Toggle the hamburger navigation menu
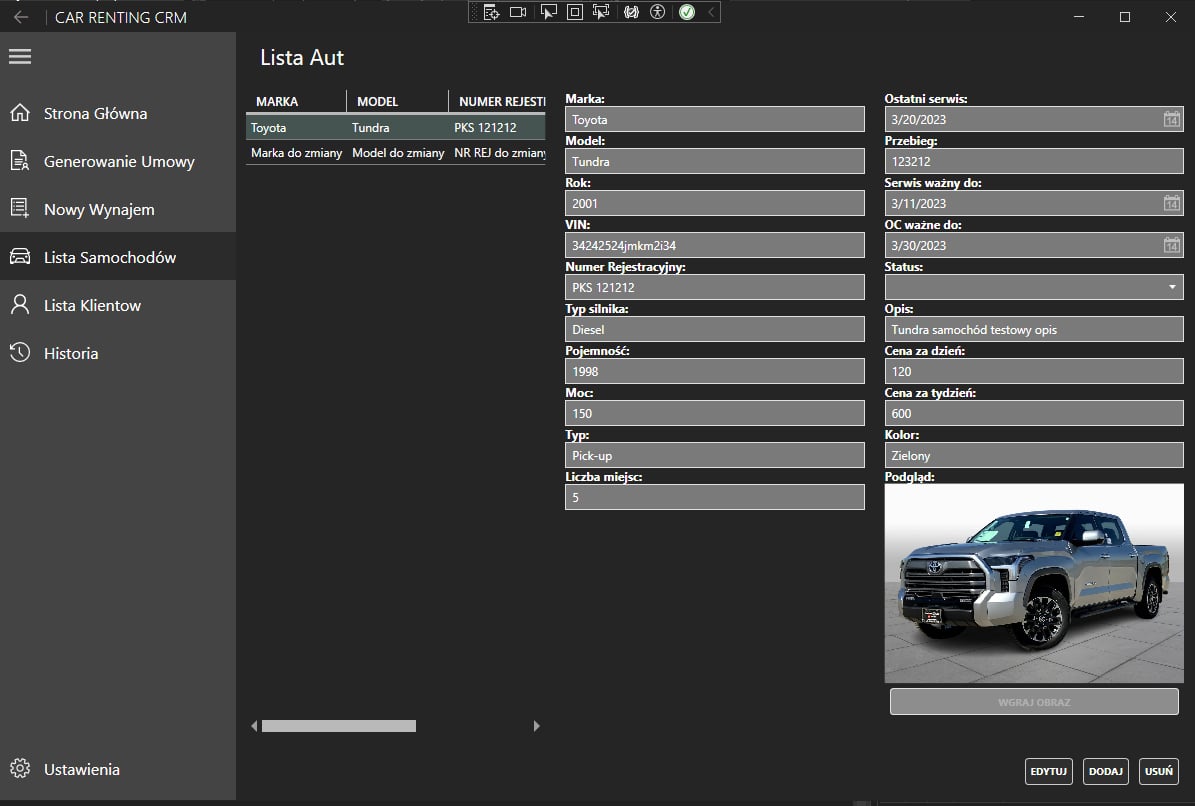This screenshot has width=1195, height=806. point(20,56)
